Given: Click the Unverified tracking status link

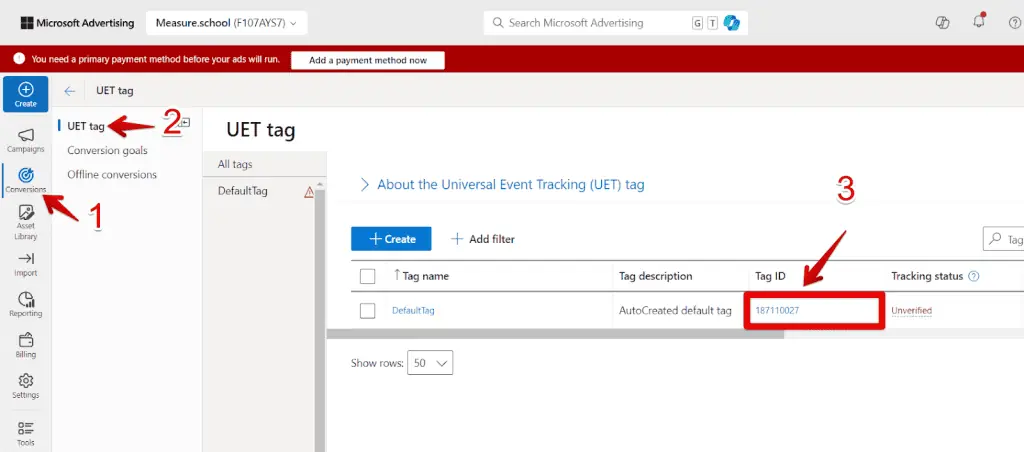Looking at the screenshot, I should tap(912, 311).
